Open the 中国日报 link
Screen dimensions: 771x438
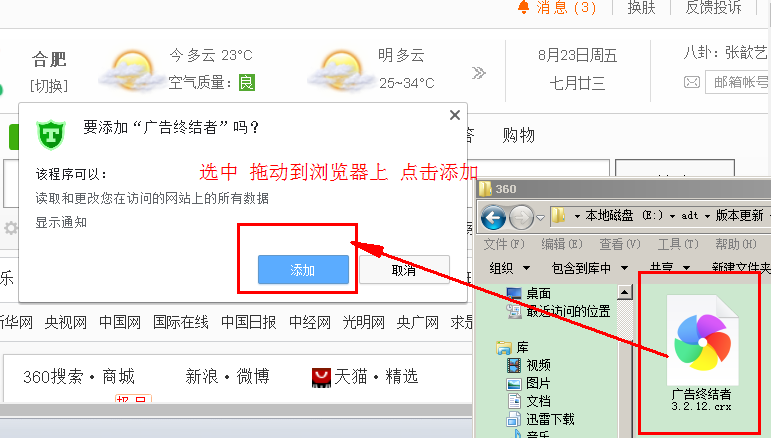pos(248,322)
